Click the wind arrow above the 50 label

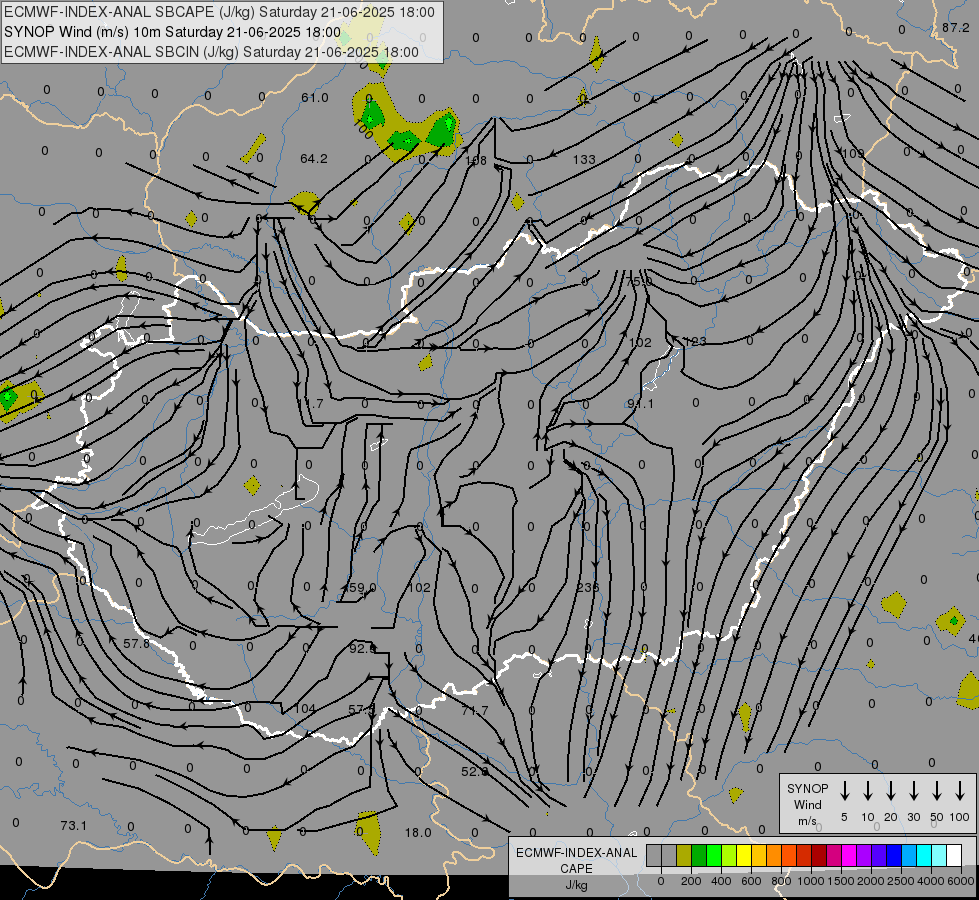click(937, 790)
